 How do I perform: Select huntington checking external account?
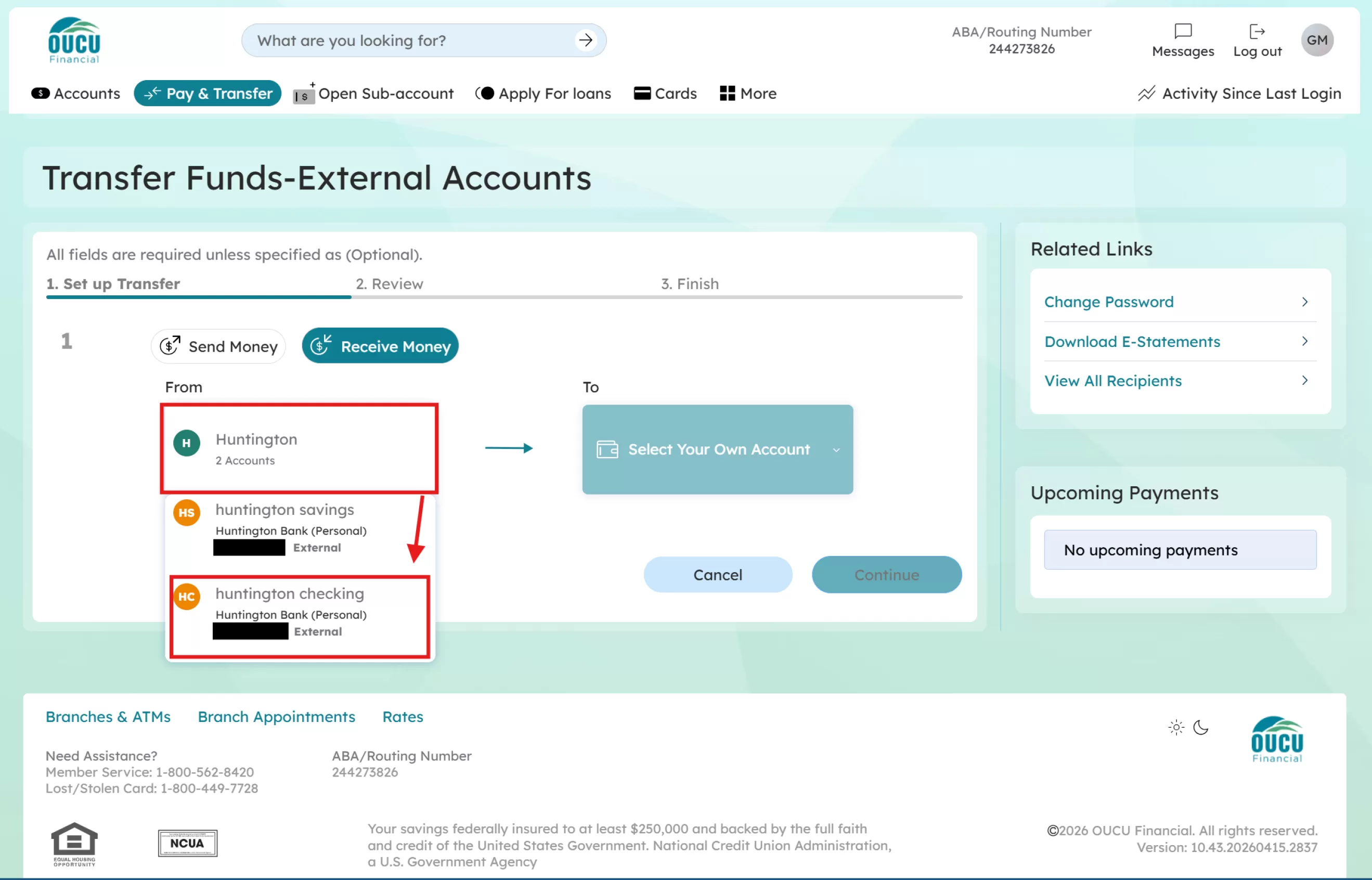[300, 617]
